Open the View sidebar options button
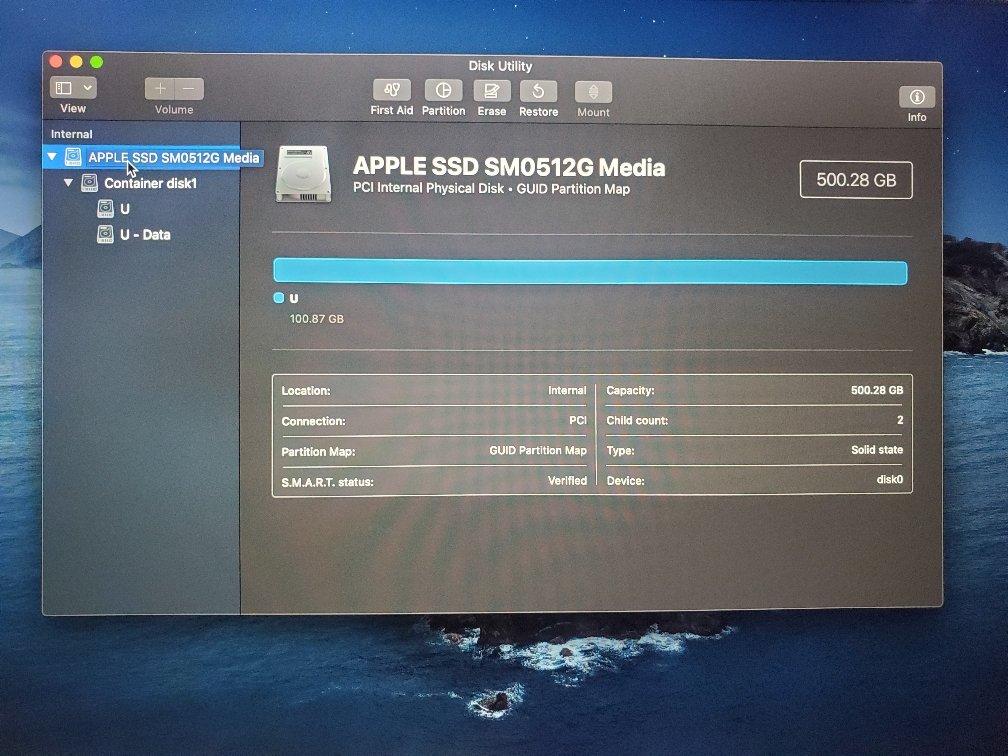Screen dimensions: 1008x756 [x=73, y=87]
